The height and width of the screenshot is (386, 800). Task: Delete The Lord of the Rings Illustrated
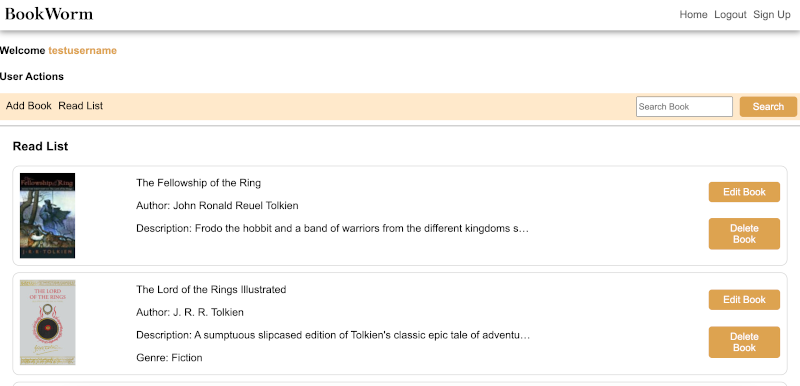pos(744,342)
